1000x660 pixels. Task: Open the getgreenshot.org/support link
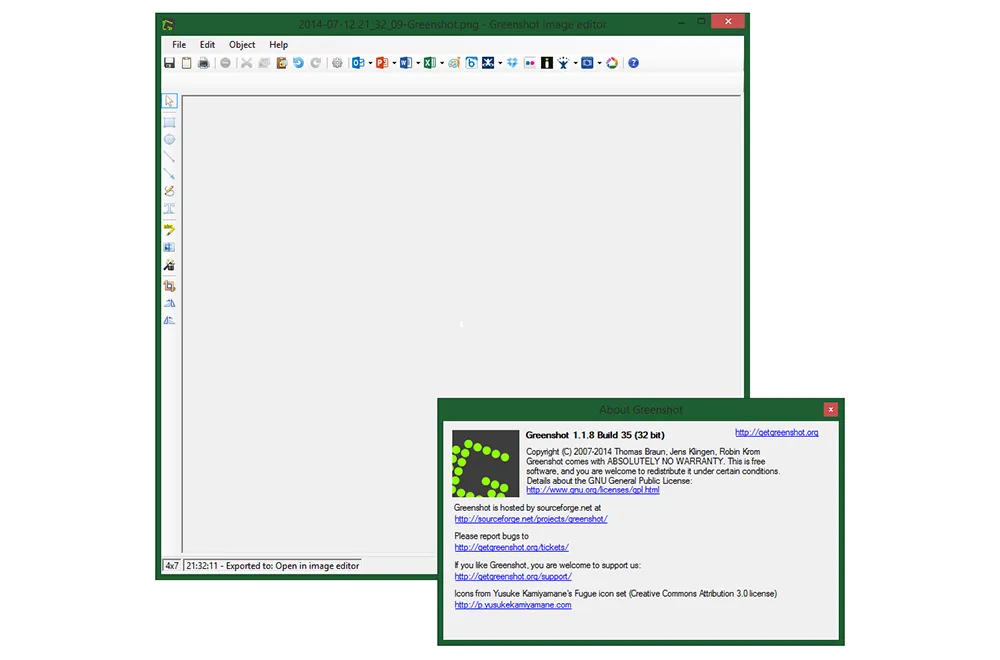(512, 577)
